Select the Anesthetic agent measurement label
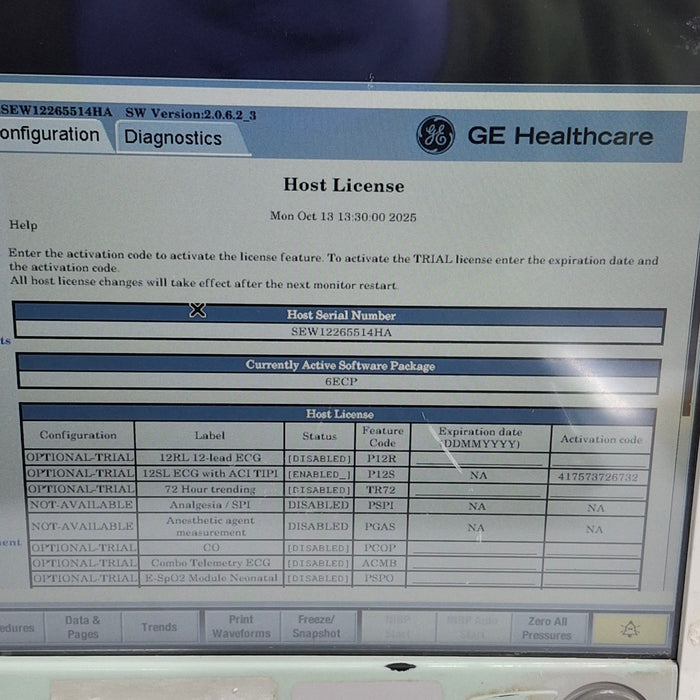Viewport: 700px width, 700px height. [210, 526]
